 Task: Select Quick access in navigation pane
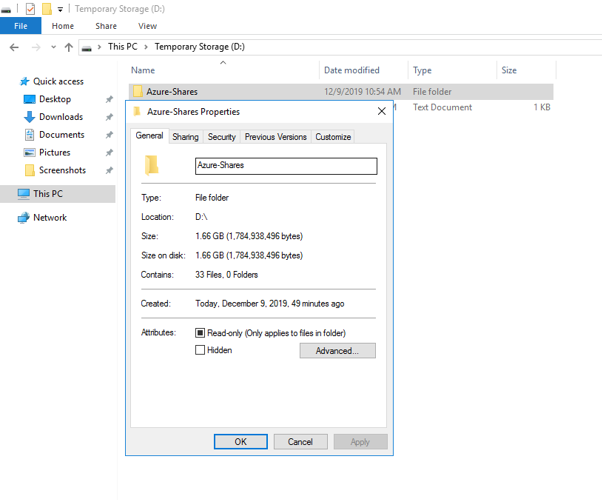(58, 81)
